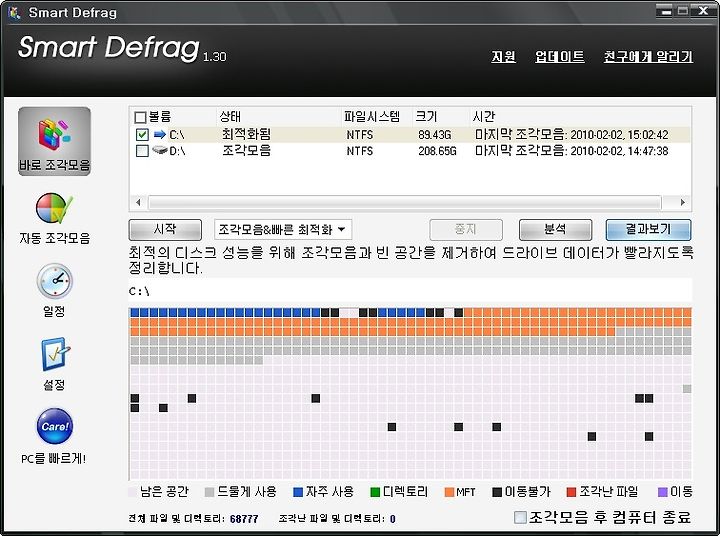
Task: Enable 조각모음 후 컴퓨터 종료 checkbox
Action: tap(520, 517)
